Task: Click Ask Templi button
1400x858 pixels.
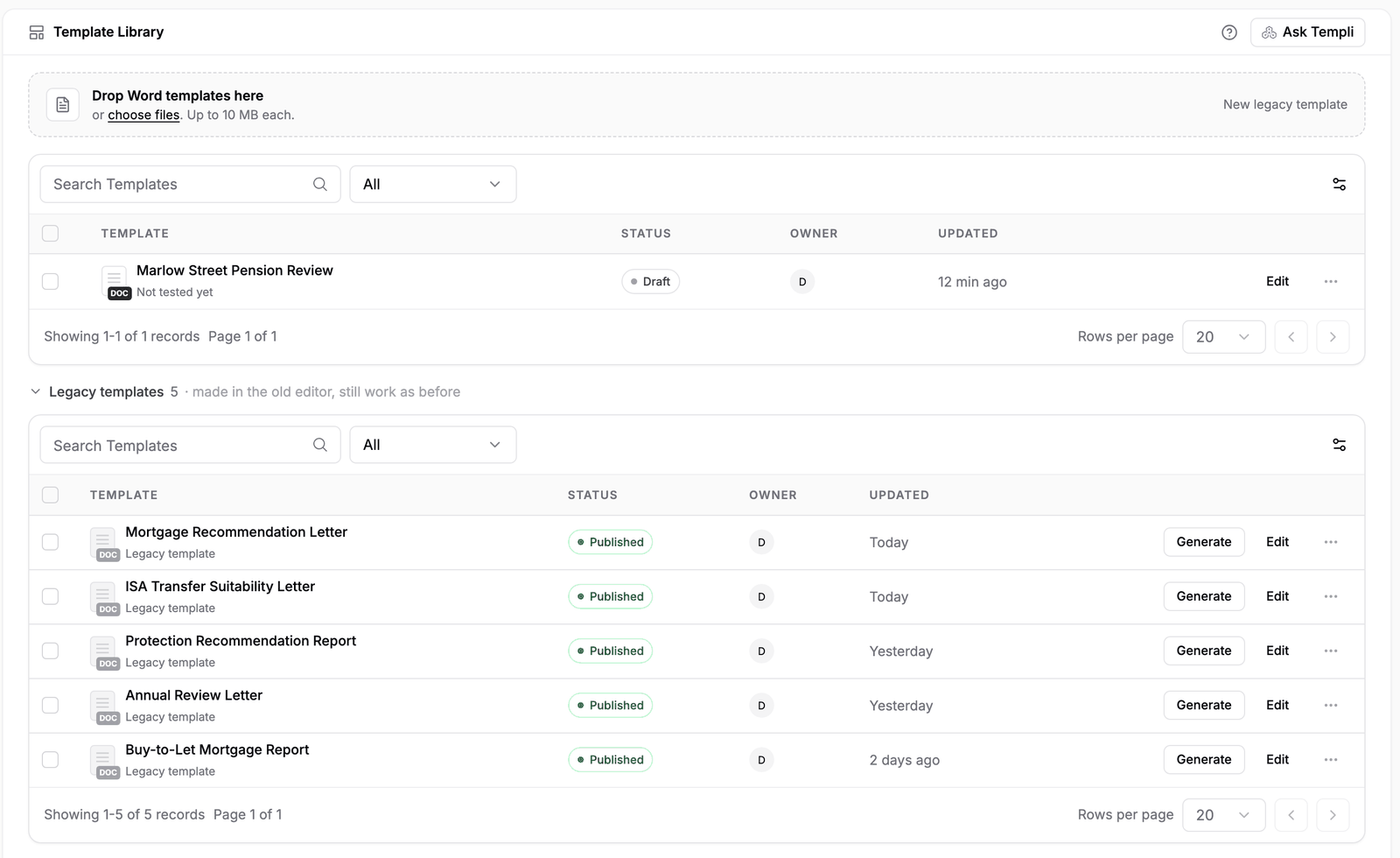Action: coord(1307,32)
